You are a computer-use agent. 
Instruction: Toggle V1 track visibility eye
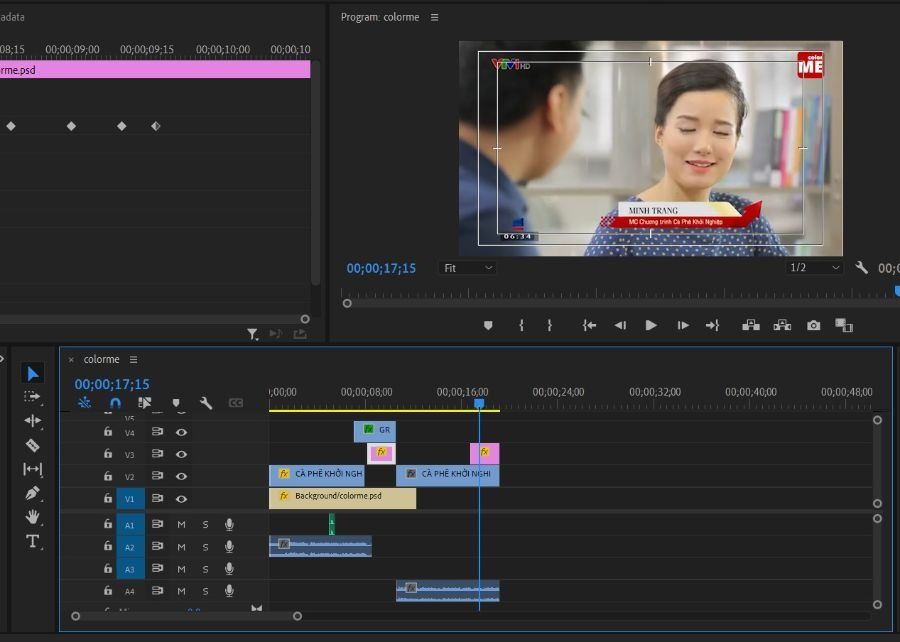(x=181, y=499)
